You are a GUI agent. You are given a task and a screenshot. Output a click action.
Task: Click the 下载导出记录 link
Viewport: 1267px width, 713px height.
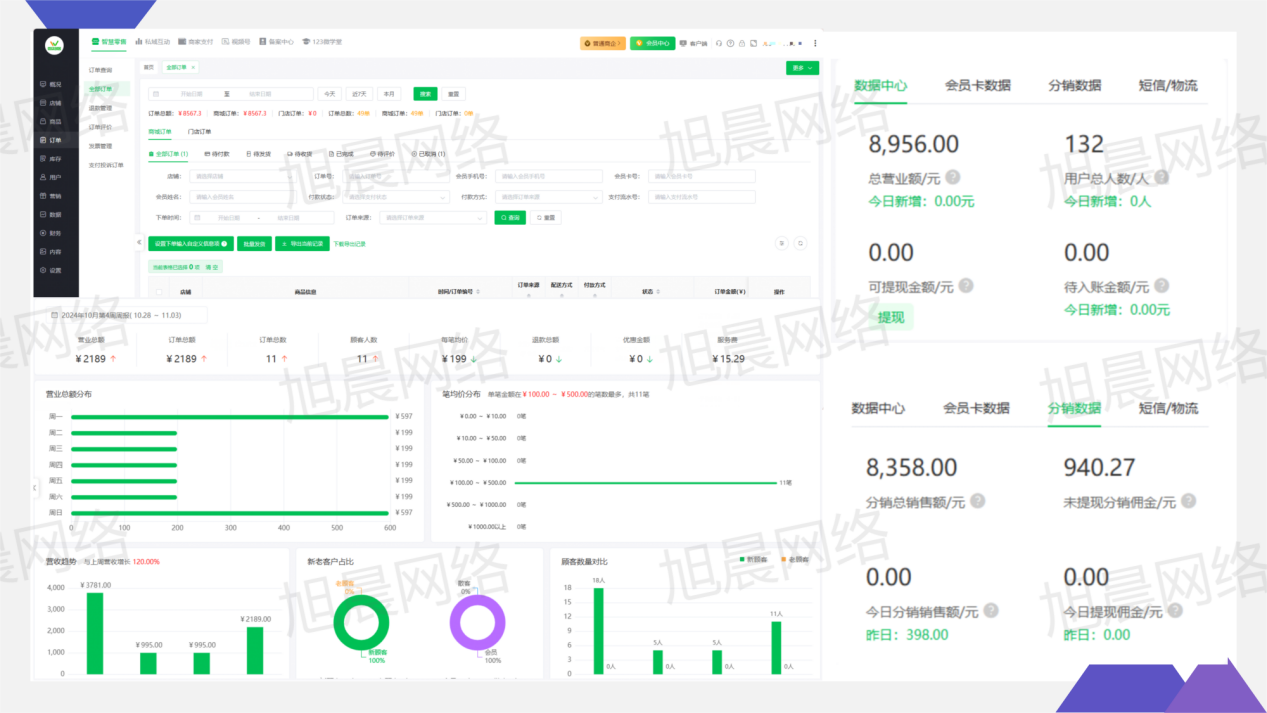pos(350,244)
